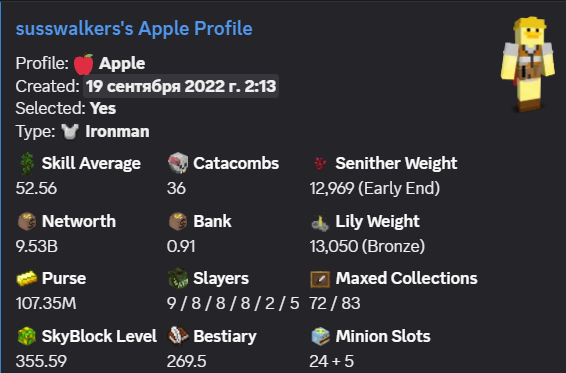The width and height of the screenshot is (566, 373).
Task: Click the Minion Slots blue icon
Action: [320, 336]
